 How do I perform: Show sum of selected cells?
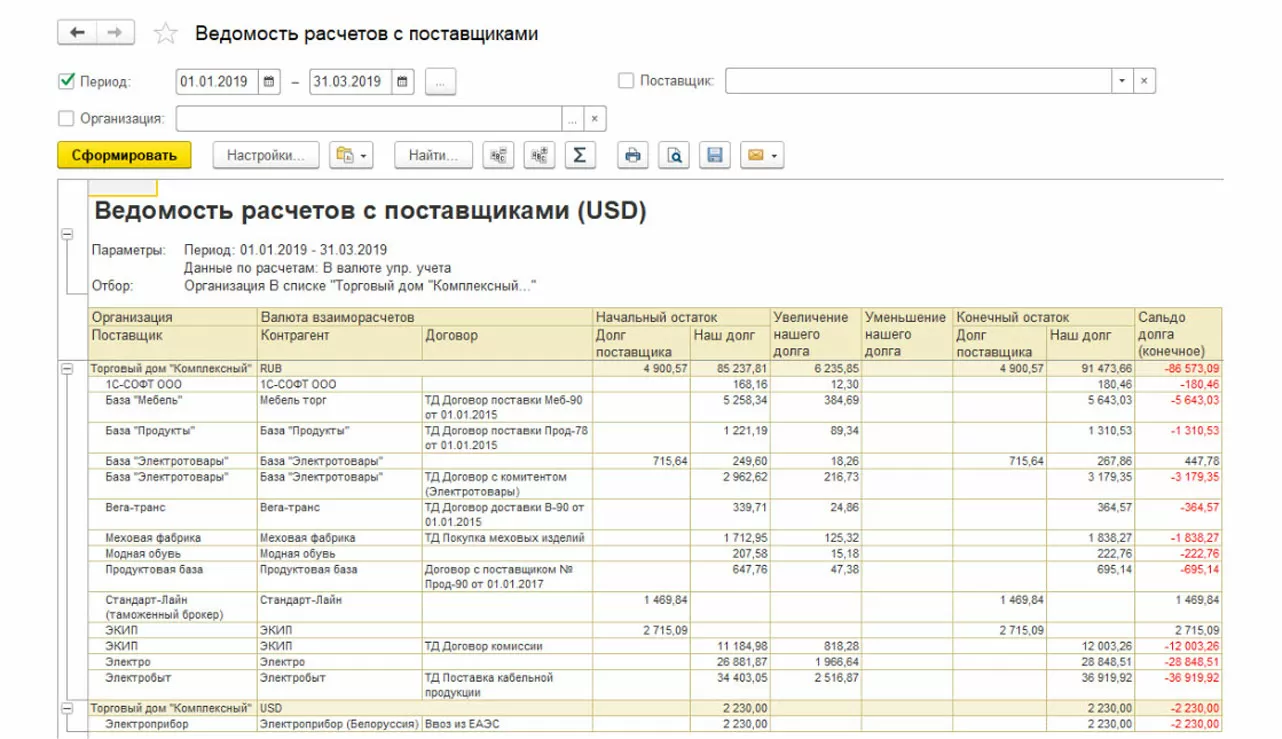click(x=580, y=155)
